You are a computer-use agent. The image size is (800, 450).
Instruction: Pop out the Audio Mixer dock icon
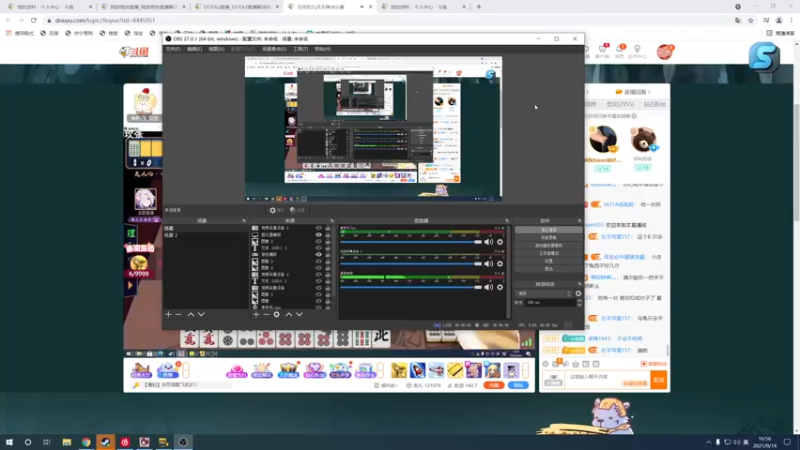pyautogui.click(x=507, y=221)
